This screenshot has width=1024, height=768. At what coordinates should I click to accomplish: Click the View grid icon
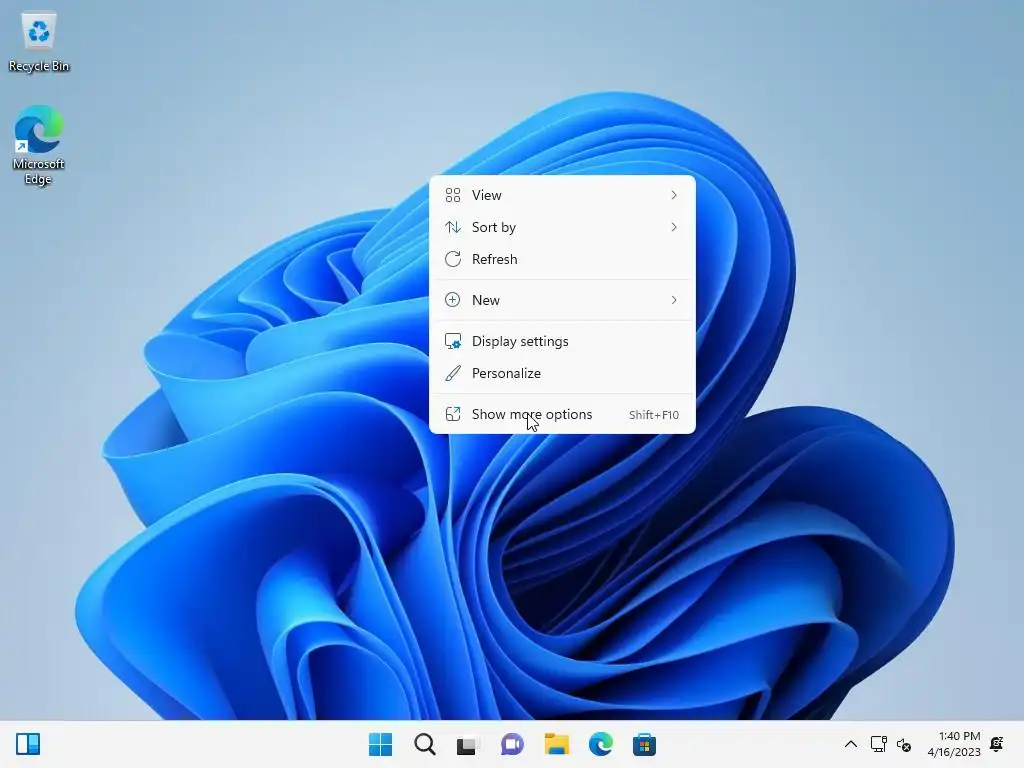tap(453, 195)
